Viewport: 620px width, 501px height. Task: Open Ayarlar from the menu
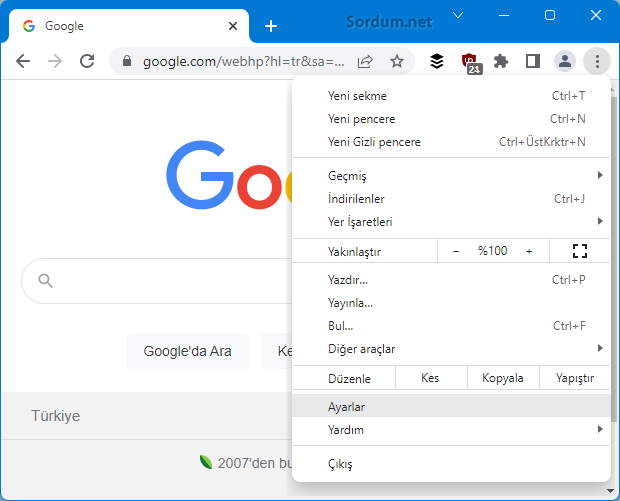(451, 406)
